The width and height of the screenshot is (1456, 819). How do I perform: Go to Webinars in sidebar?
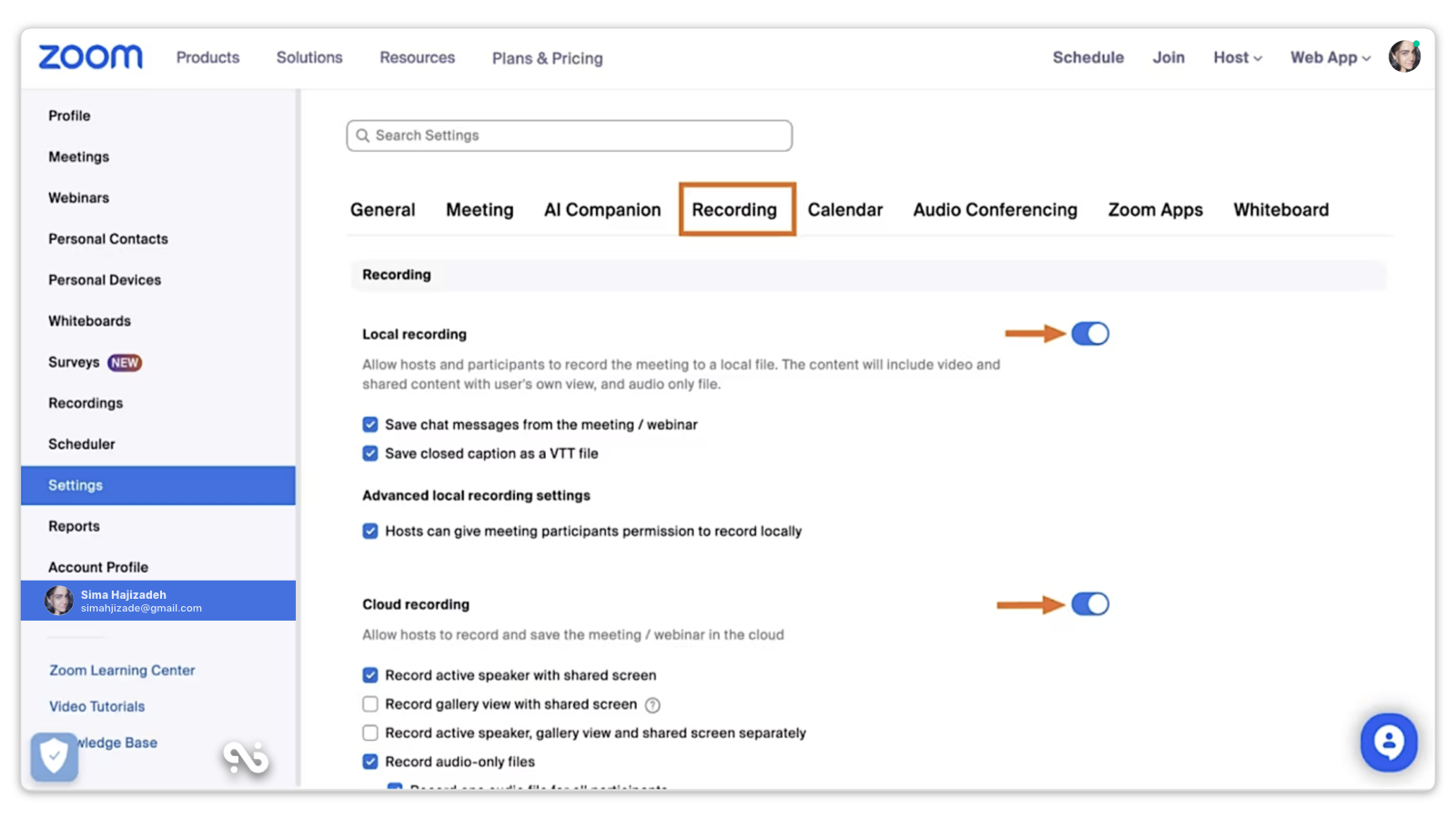(78, 197)
